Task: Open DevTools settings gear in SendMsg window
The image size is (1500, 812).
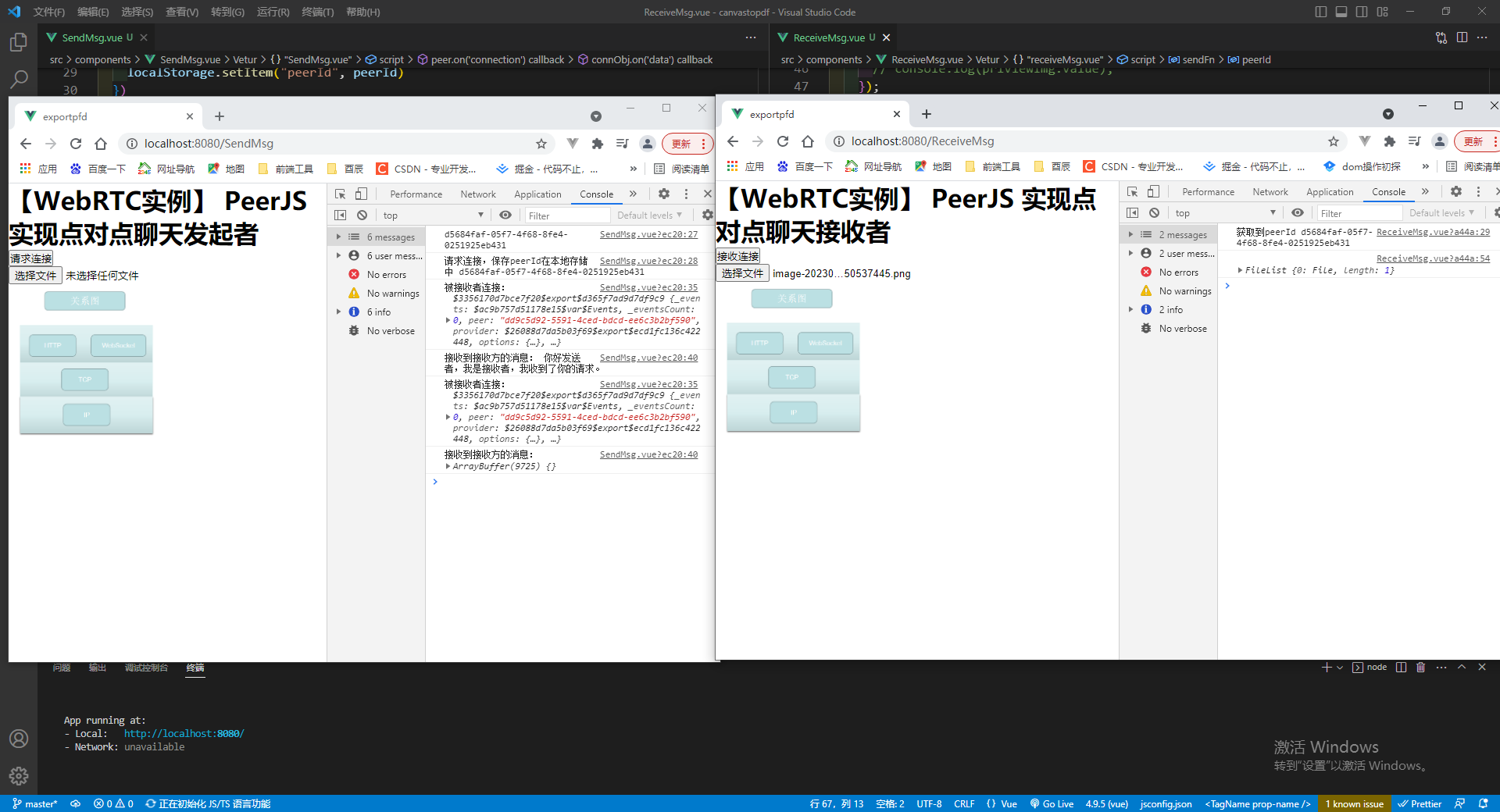Action: click(x=664, y=194)
